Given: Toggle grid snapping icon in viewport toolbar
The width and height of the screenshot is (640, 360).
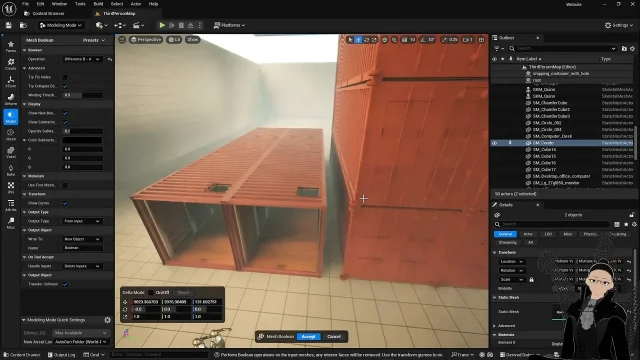Looking at the screenshot, I should tap(404, 40).
